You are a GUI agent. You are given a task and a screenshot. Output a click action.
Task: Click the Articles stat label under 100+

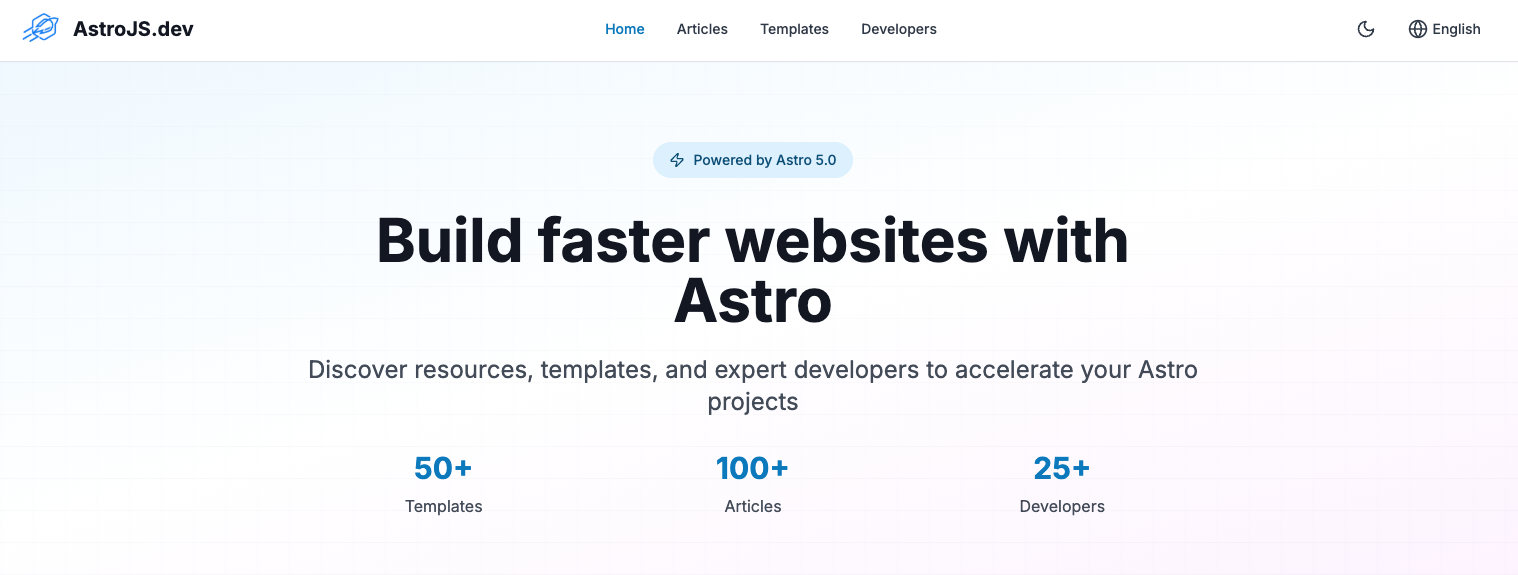click(753, 506)
